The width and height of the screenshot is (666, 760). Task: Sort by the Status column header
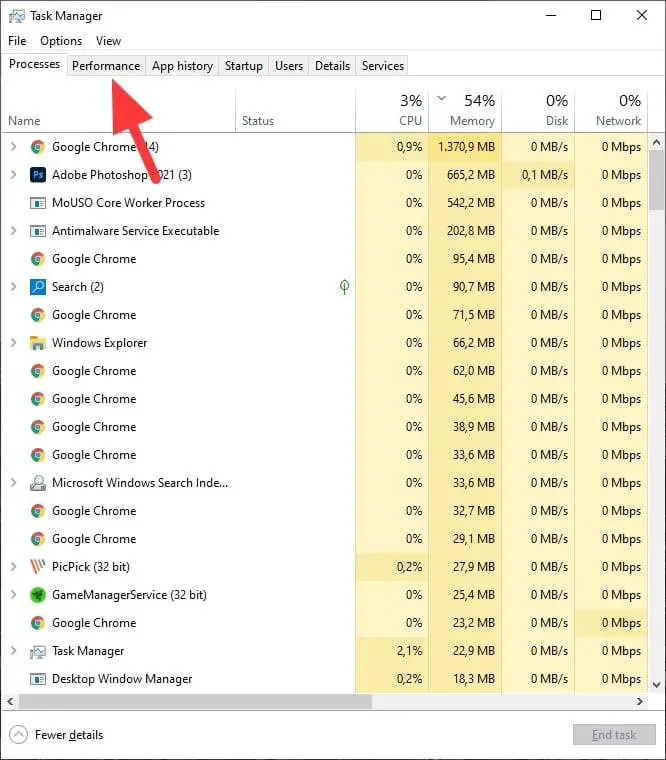[x=296, y=111]
